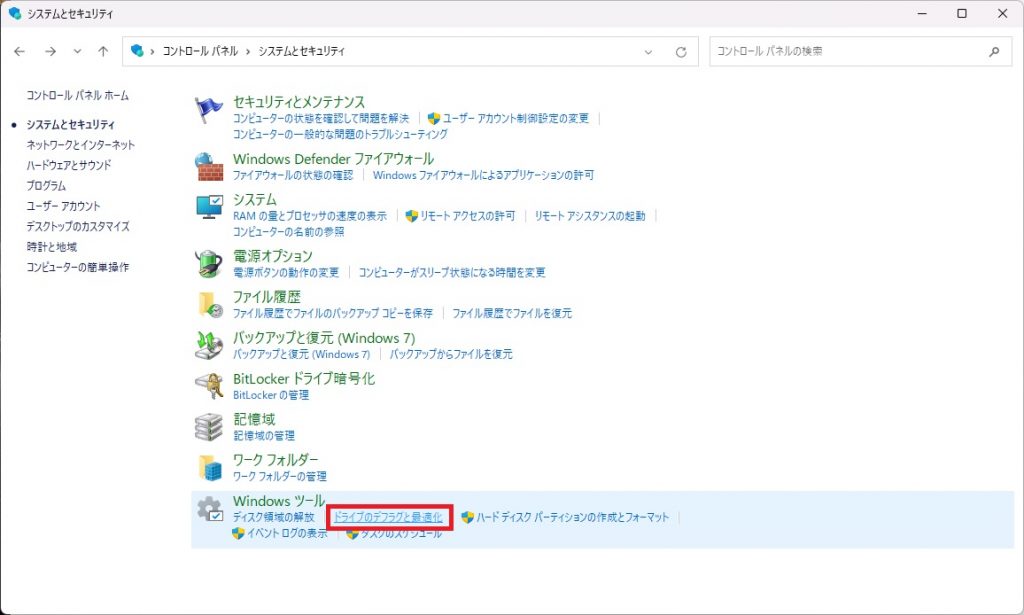Open コンピューターの一般的な問題のトラブルシューティング

340,134
